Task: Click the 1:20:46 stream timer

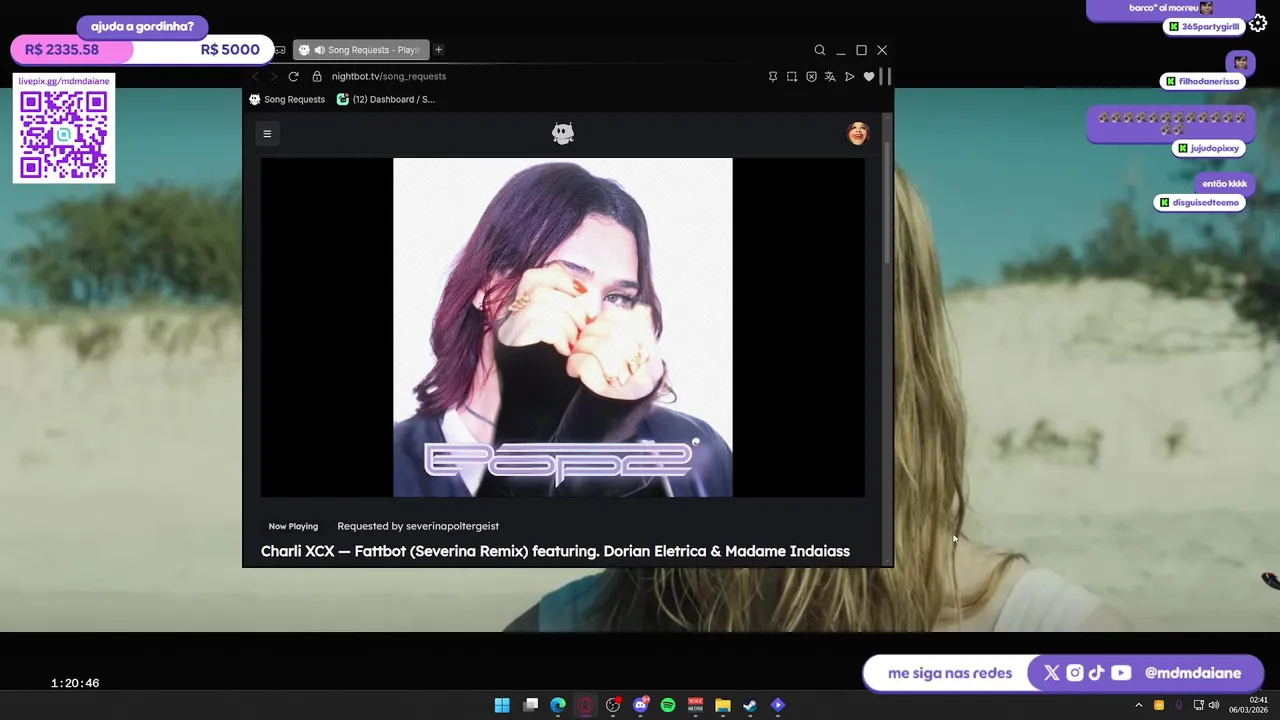Action: [75, 683]
